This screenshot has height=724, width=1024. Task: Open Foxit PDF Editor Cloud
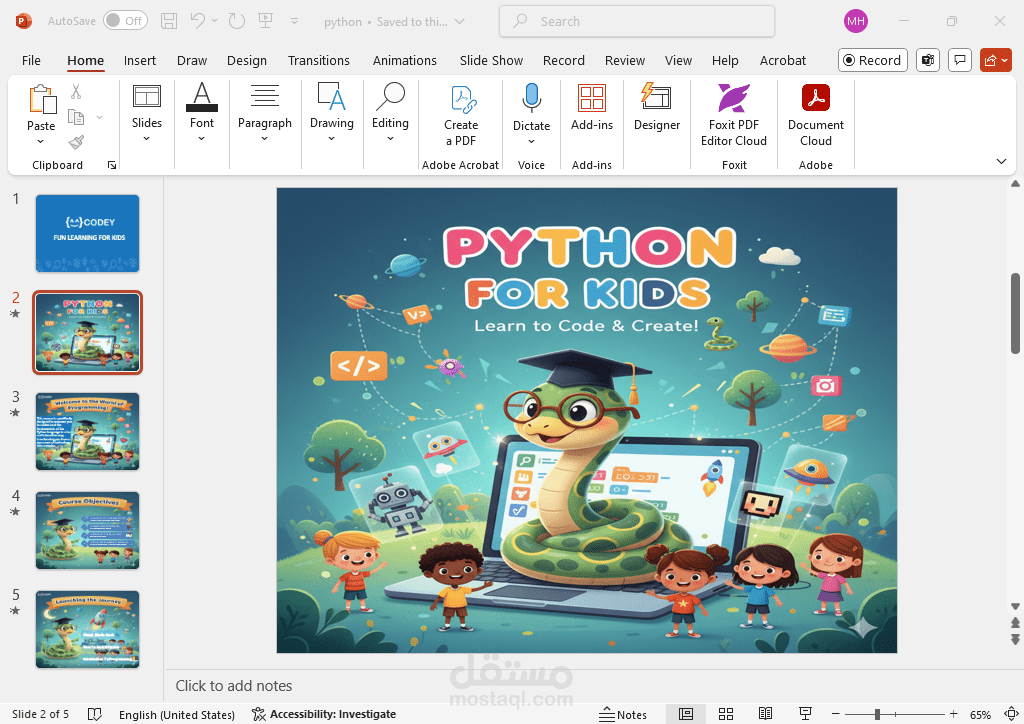[x=733, y=116]
